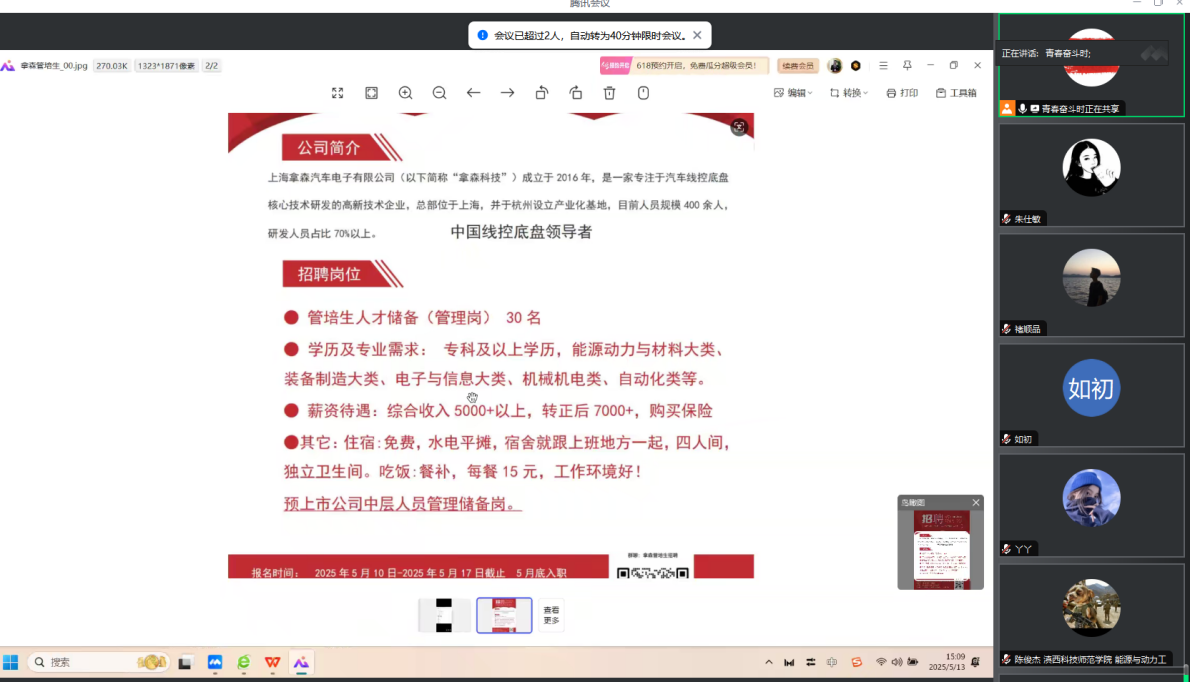This screenshot has width=1190, height=682.
Task: Select the first black-and-white thumbnail in filmstrip
Action: 444,615
